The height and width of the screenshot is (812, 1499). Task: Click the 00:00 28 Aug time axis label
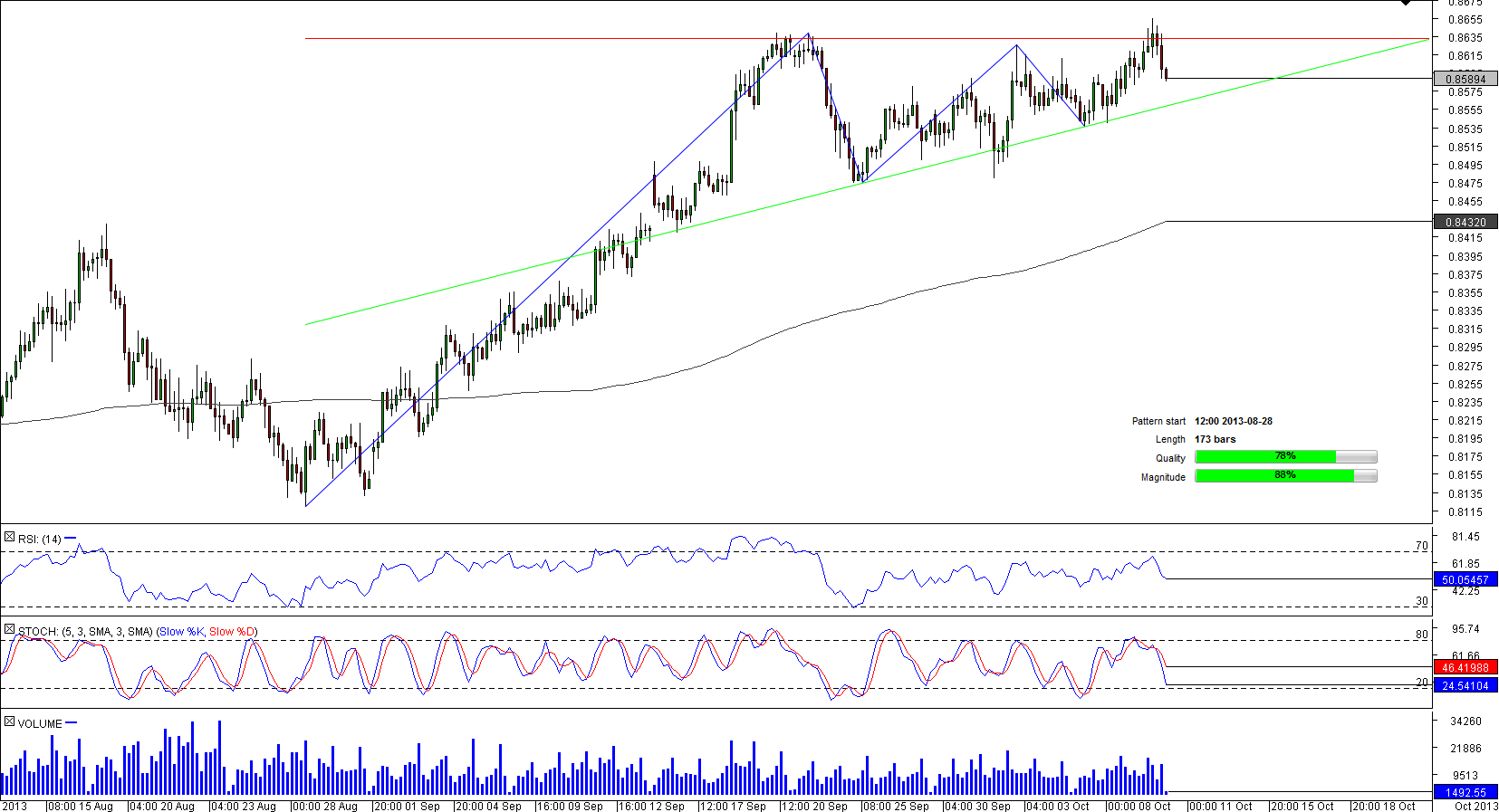(x=325, y=806)
